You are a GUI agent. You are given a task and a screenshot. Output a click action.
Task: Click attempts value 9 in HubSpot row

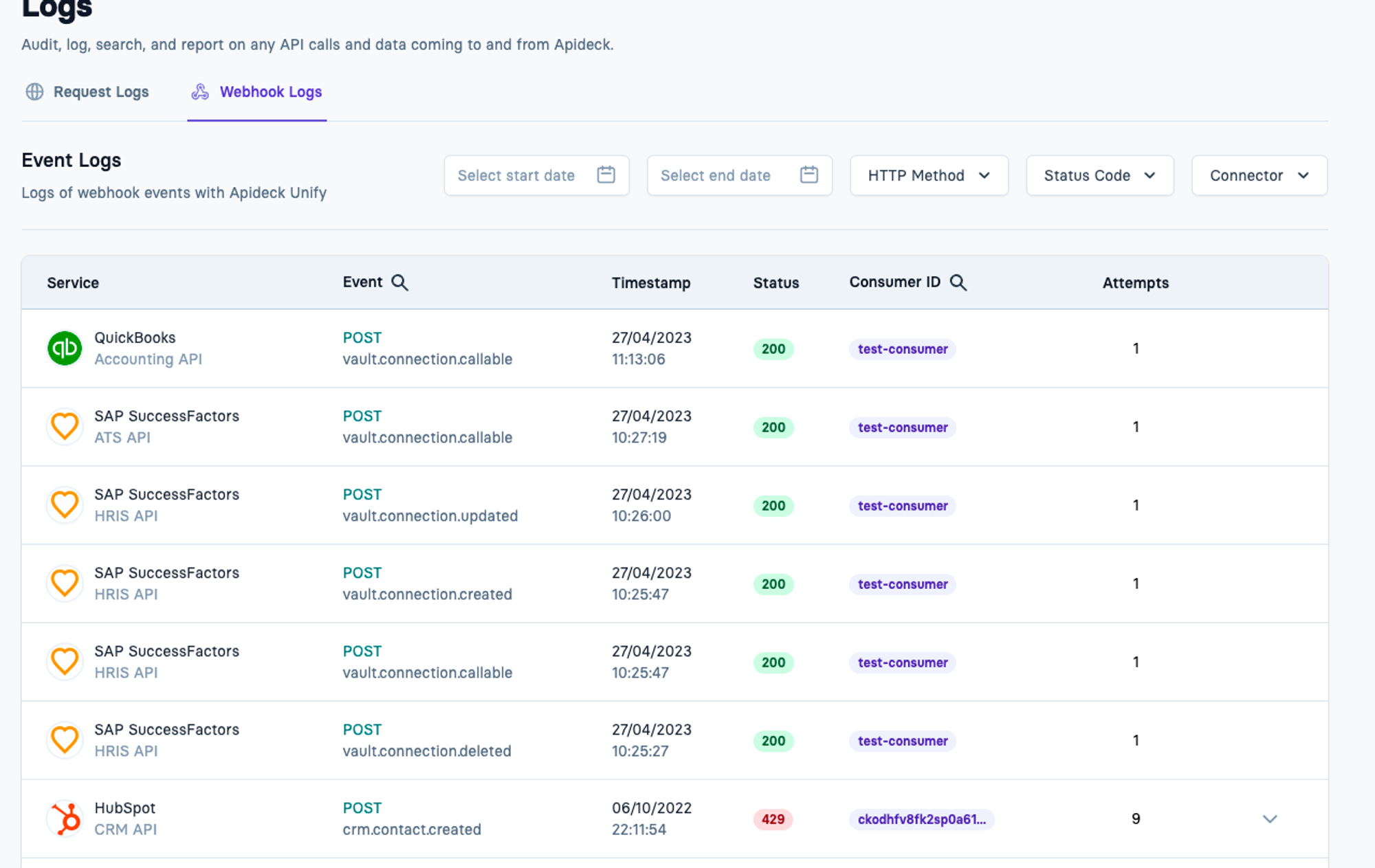[x=1136, y=819]
